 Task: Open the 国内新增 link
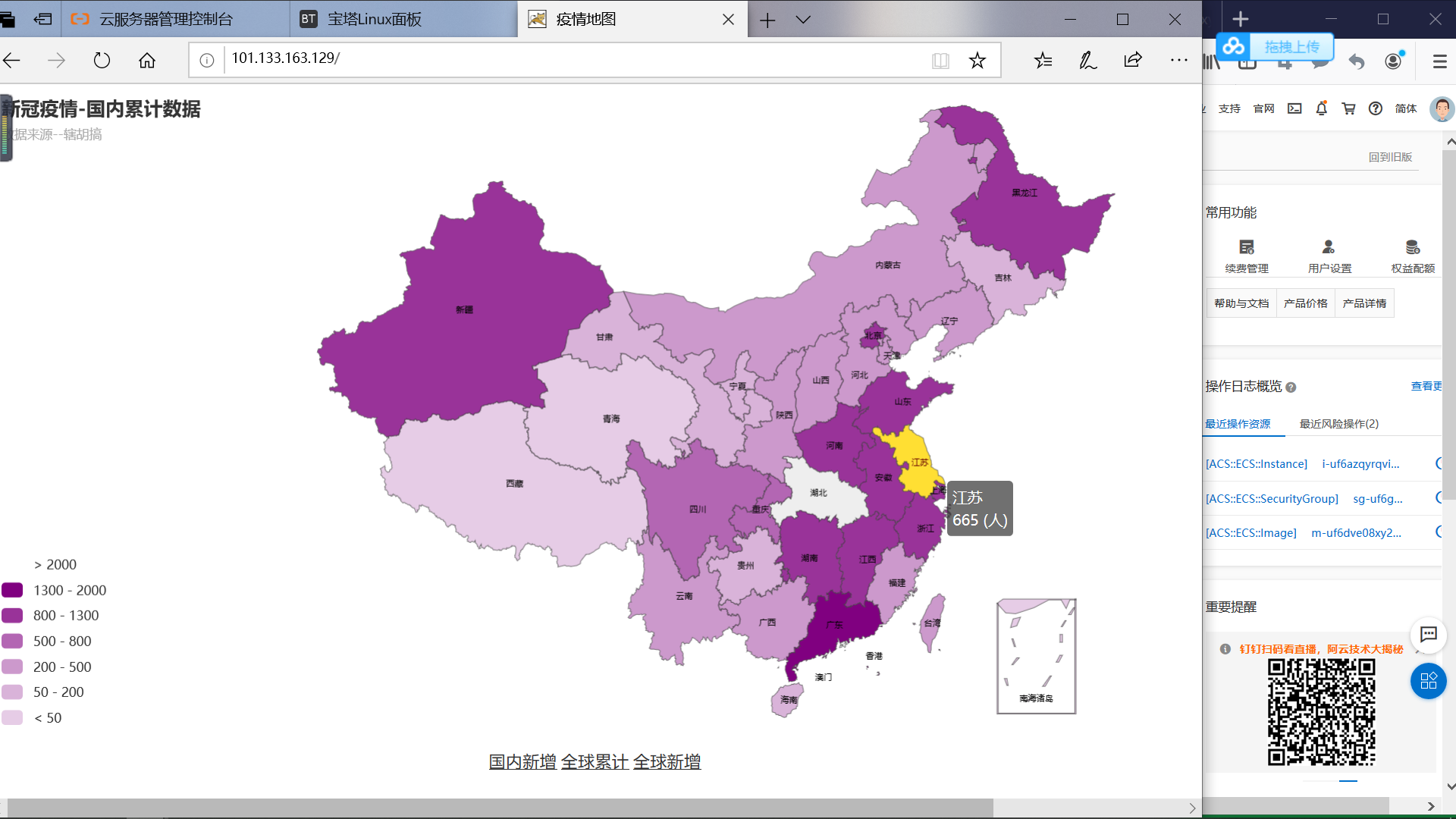pyautogui.click(x=522, y=761)
